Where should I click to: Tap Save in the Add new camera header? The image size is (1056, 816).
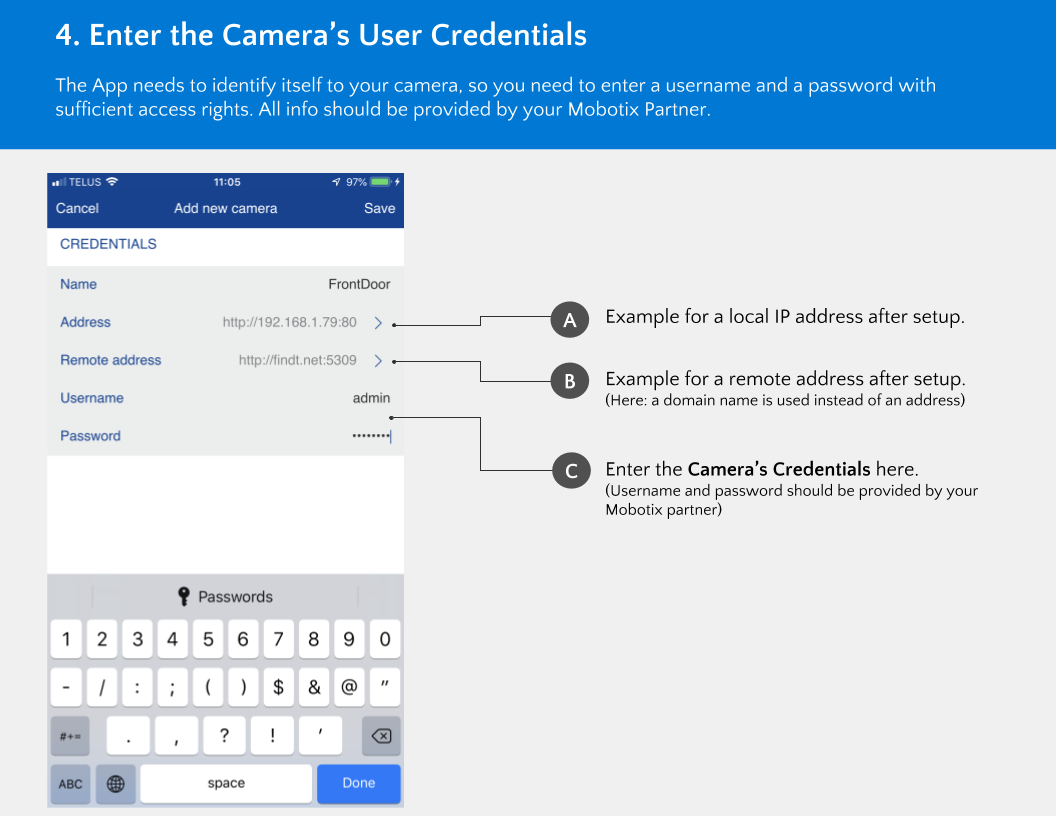pos(379,208)
